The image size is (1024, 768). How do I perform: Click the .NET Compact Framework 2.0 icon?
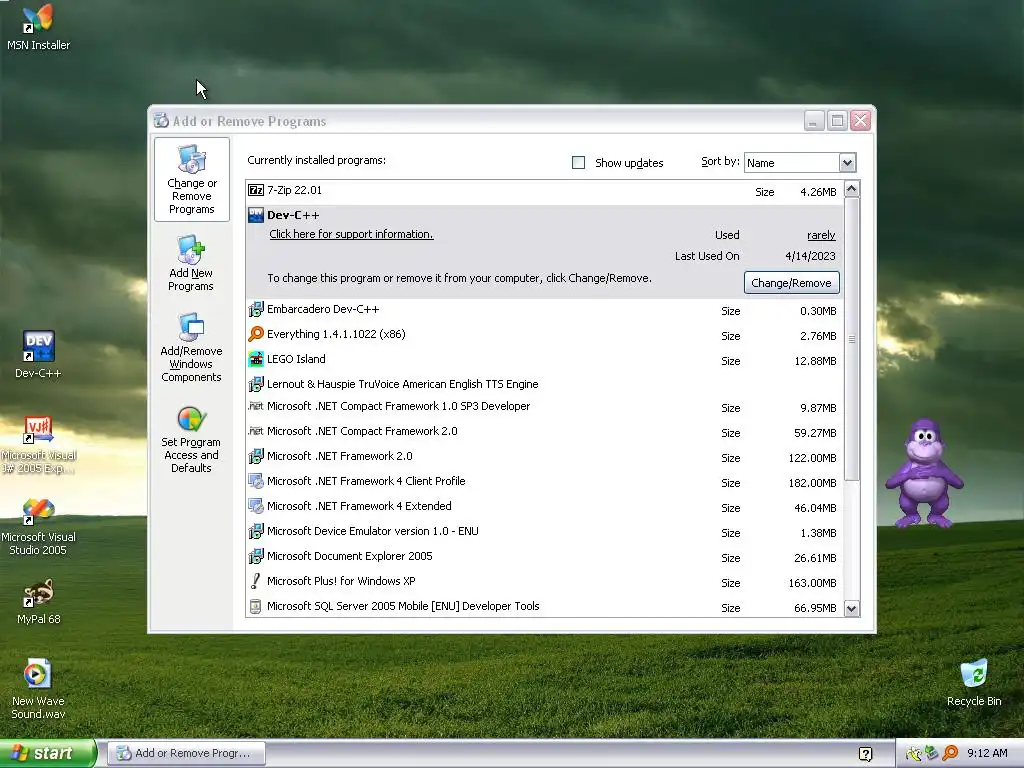tap(256, 431)
